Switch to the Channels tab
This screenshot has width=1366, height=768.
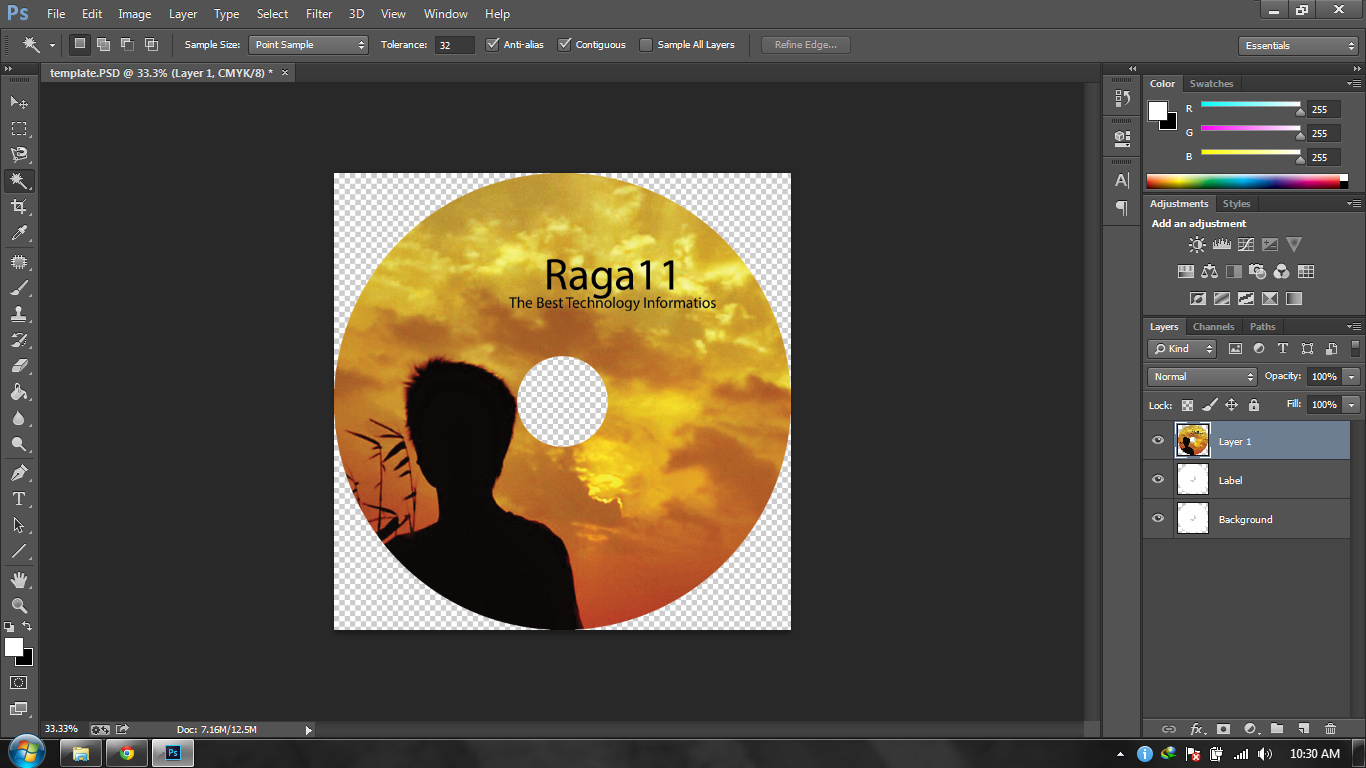tap(1213, 326)
